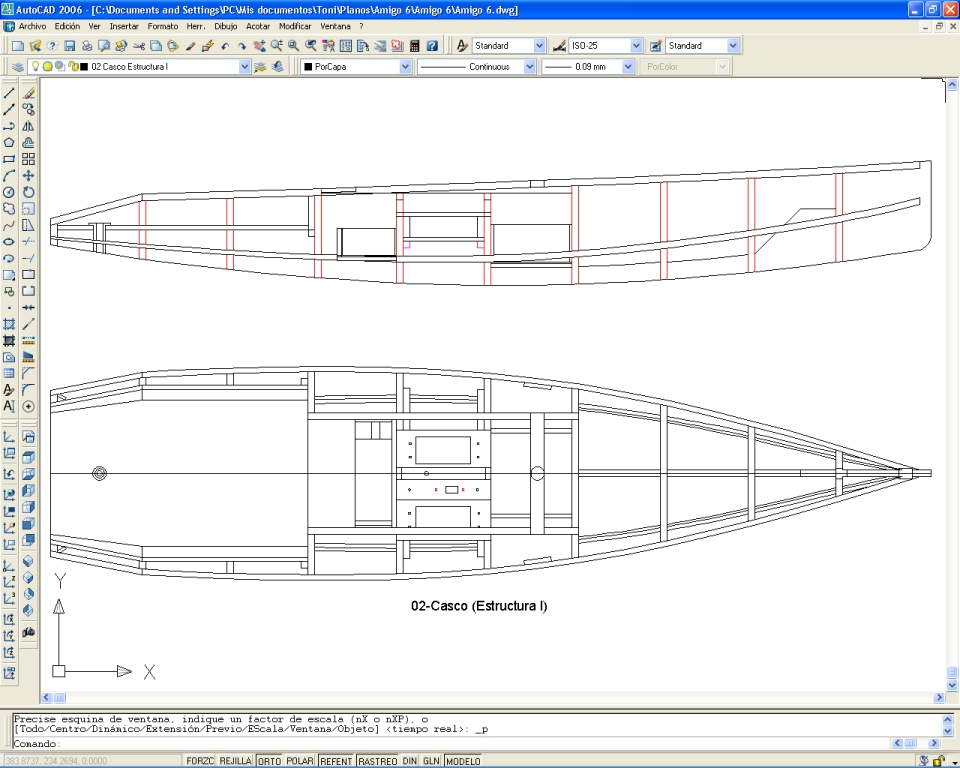960x768 pixels.
Task: Open the ISO-25 dimension style dropdown
Action: [x=636, y=46]
